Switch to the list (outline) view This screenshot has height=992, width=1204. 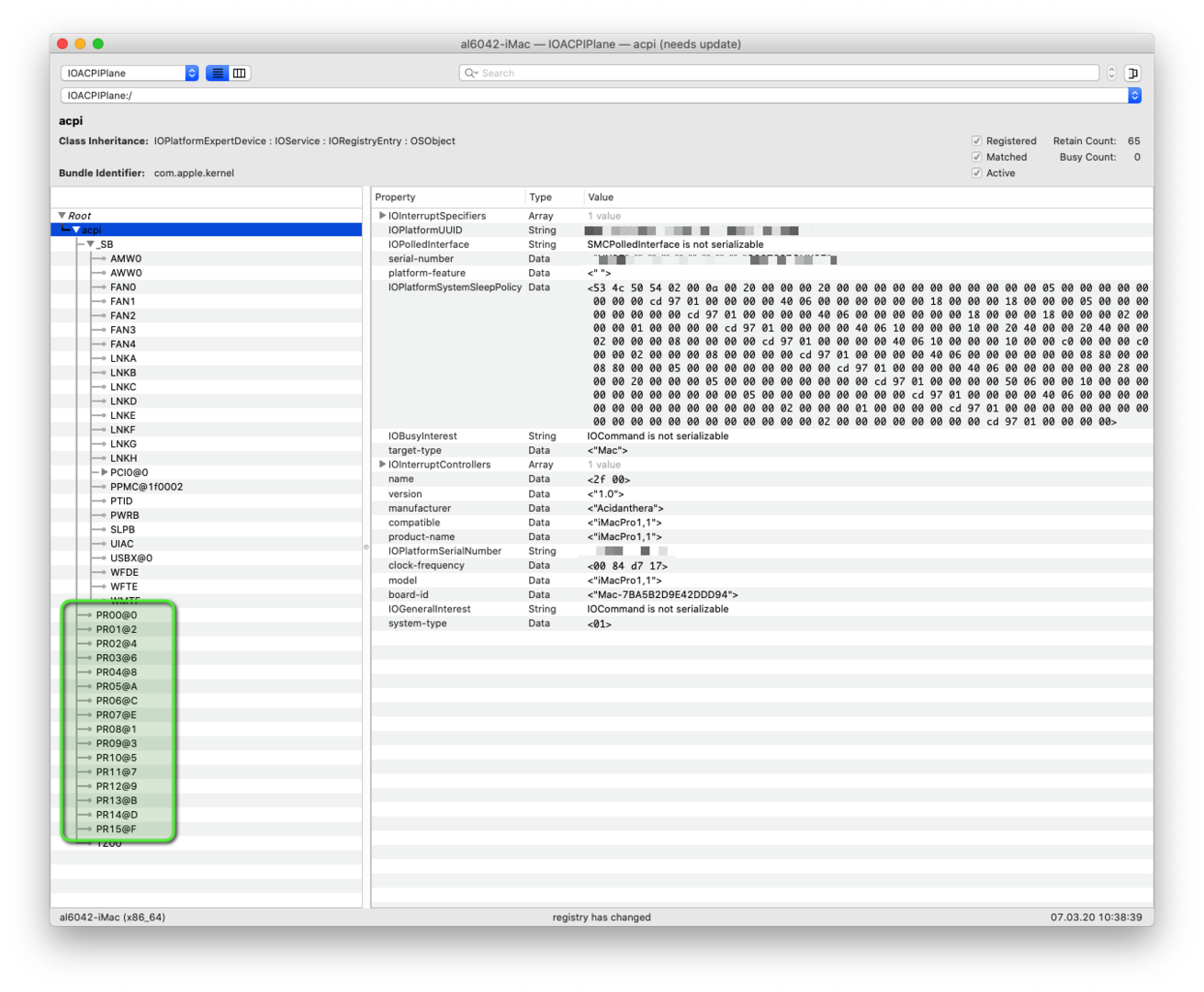(218, 73)
